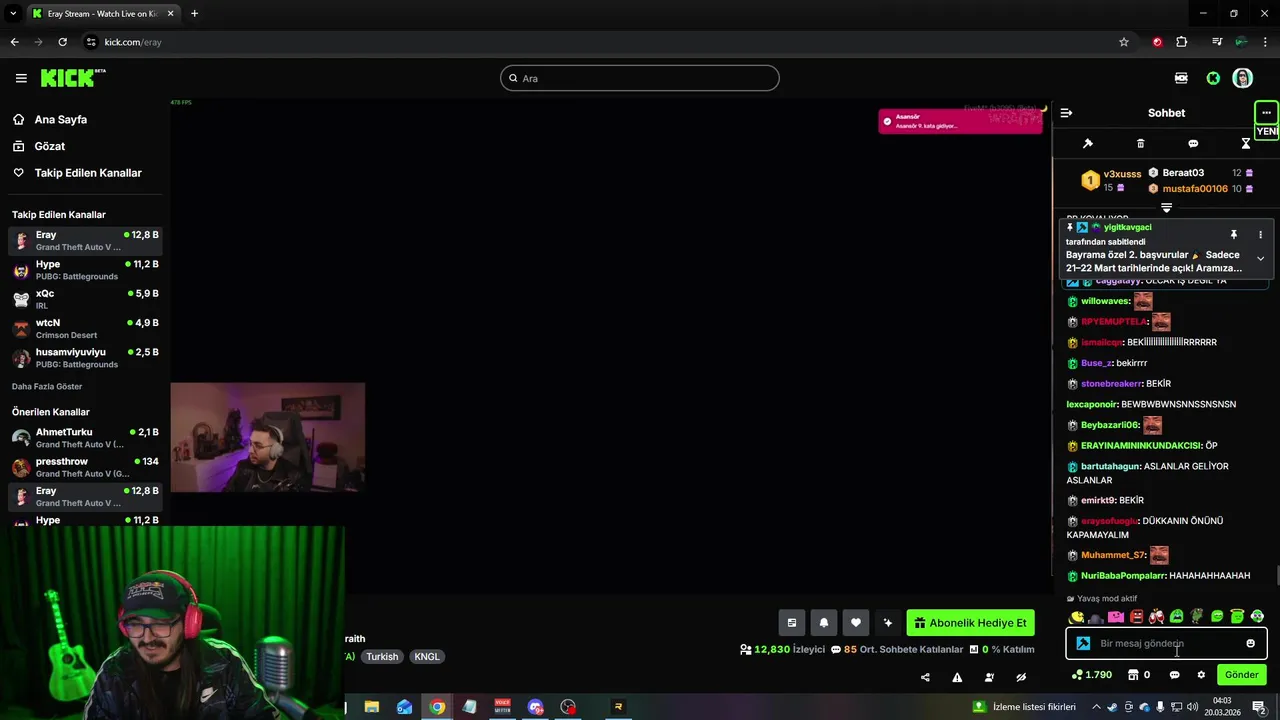
Task: Click the channel points 1.790 balance
Action: [1091, 675]
